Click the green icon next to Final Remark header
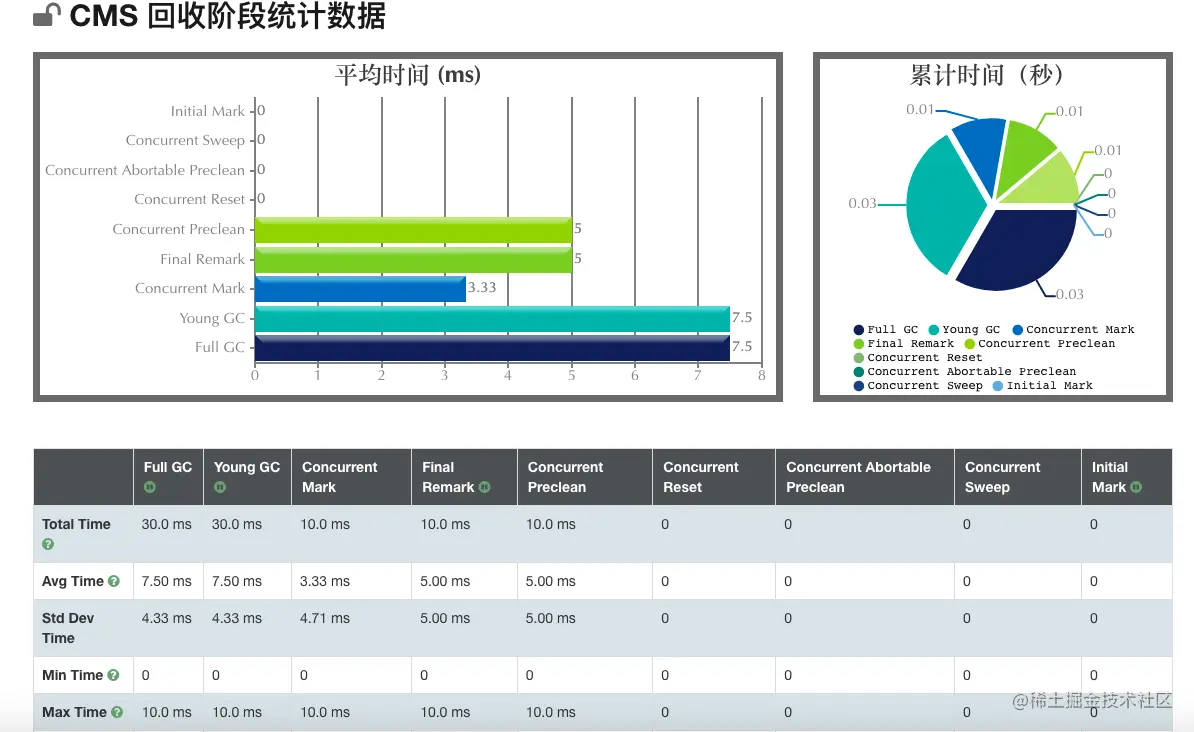 484,487
